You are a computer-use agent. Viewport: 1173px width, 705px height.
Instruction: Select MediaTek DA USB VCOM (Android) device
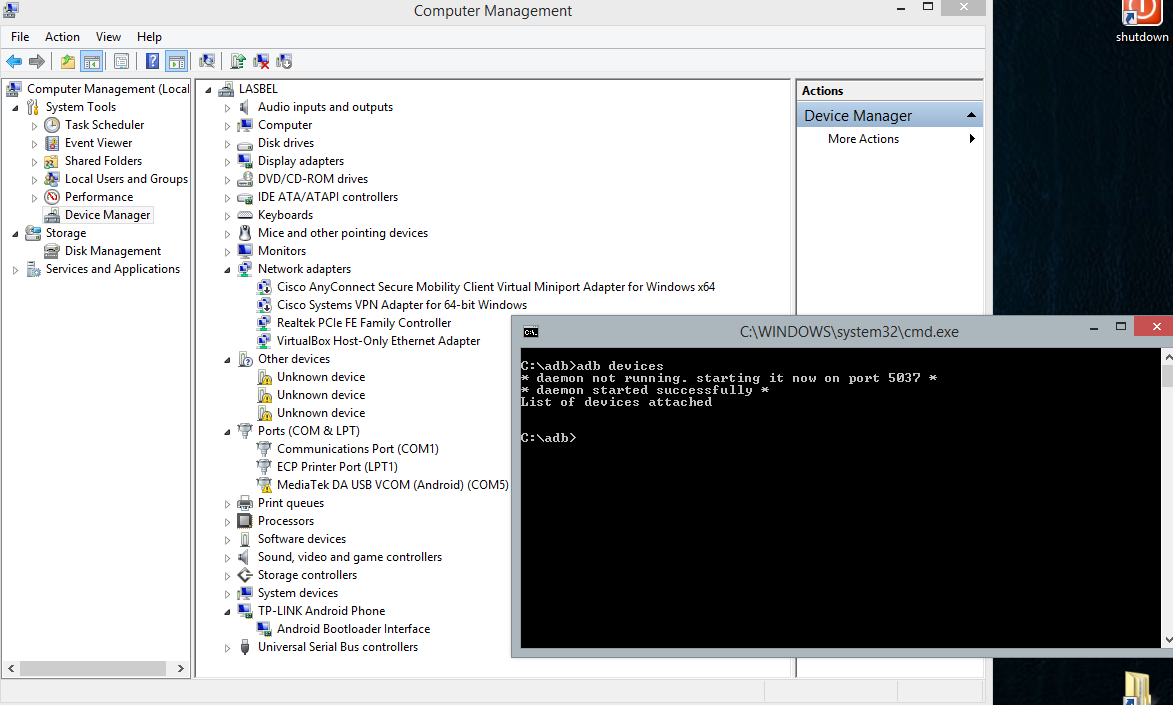click(392, 485)
